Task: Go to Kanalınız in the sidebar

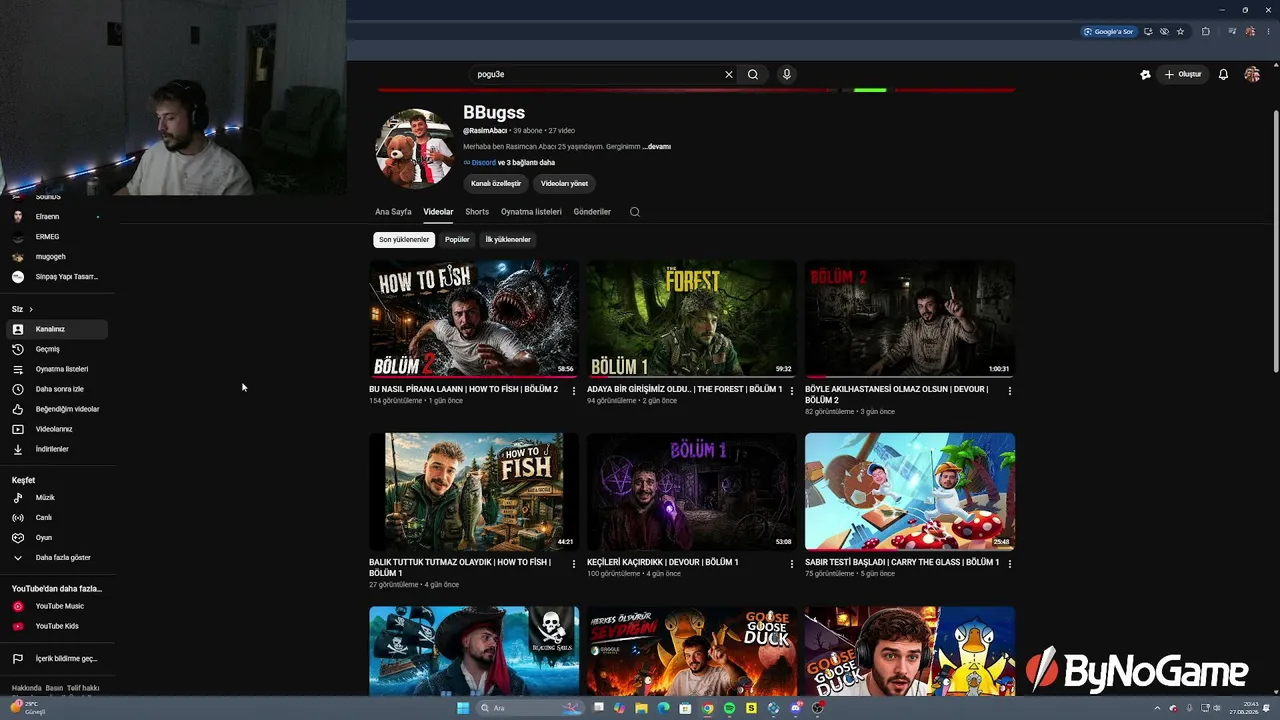Action: click(55, 329)
